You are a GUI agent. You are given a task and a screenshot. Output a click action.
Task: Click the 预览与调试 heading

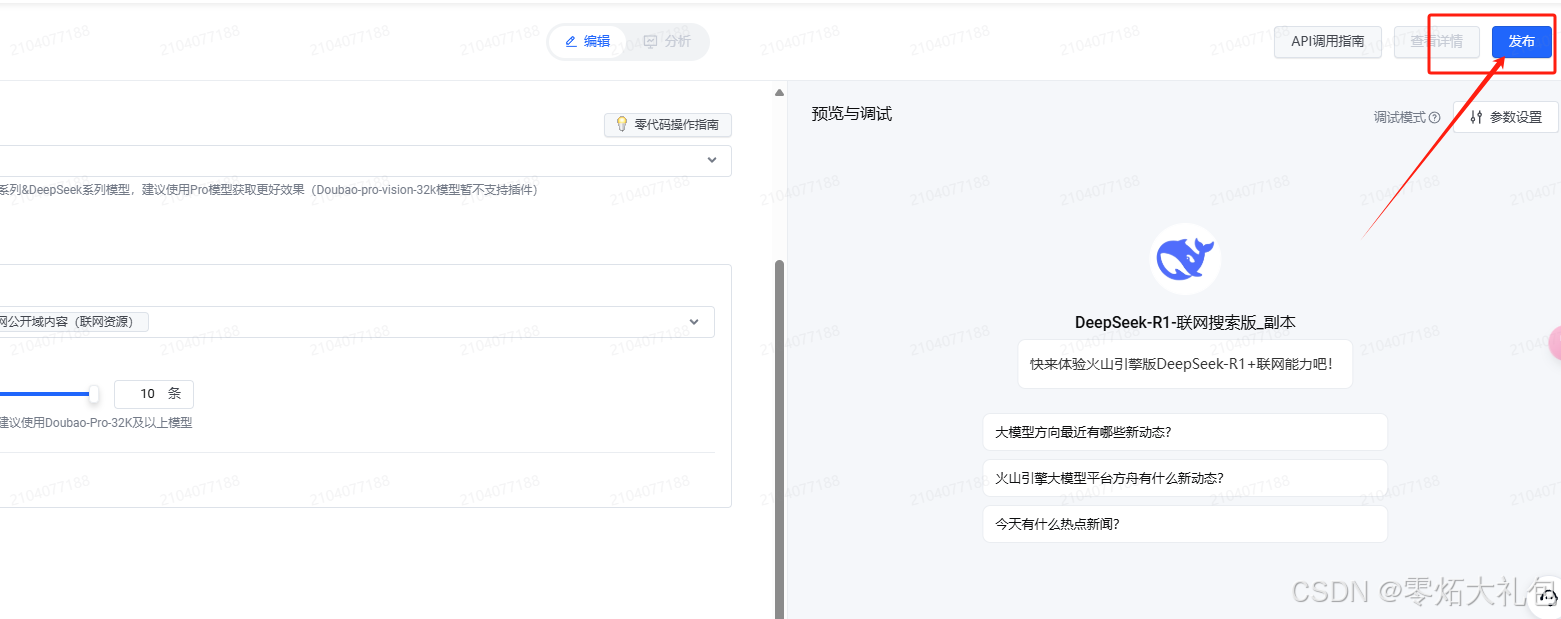coord(852,114)
